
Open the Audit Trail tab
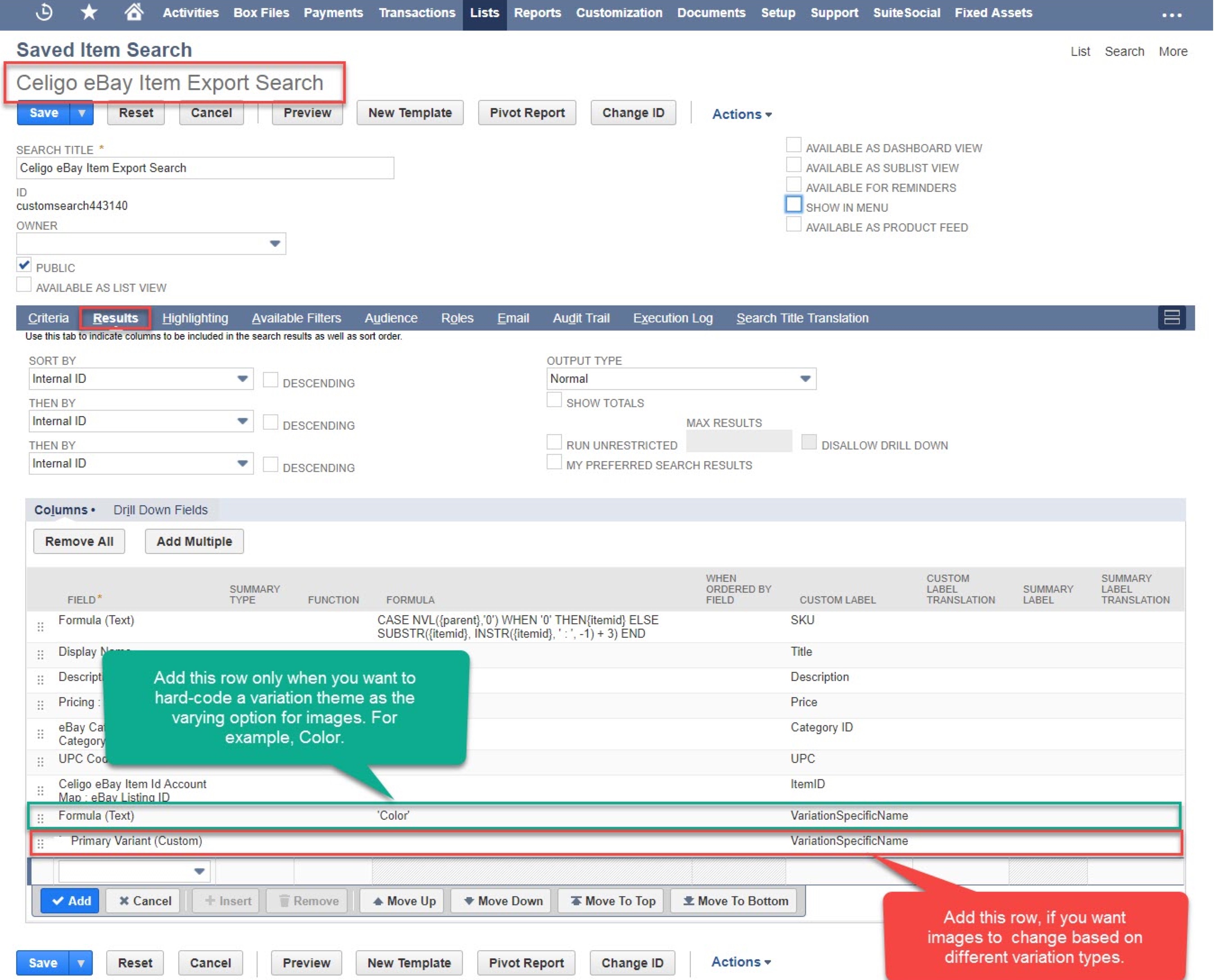(581, 318)
